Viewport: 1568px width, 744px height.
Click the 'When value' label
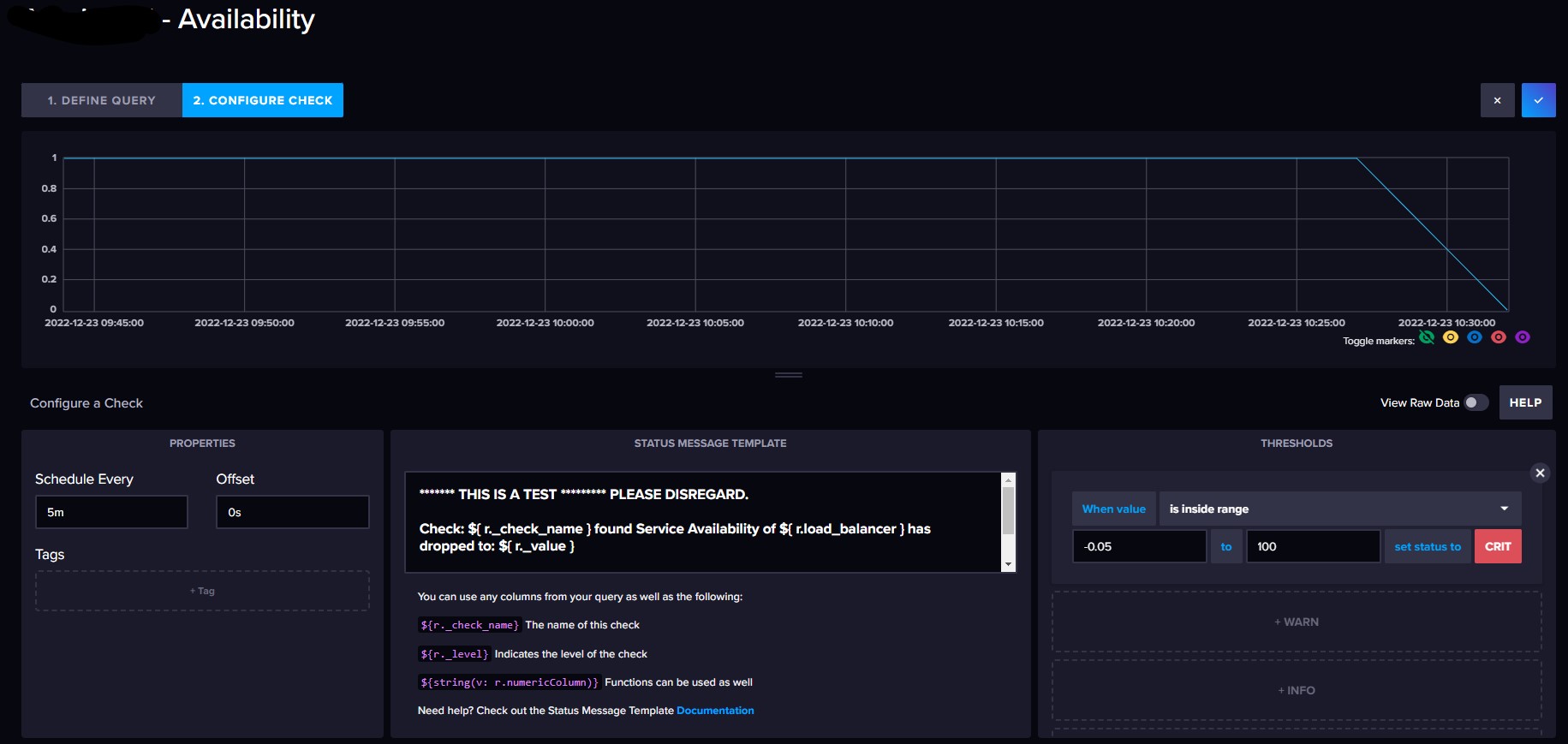(1113, 509)
